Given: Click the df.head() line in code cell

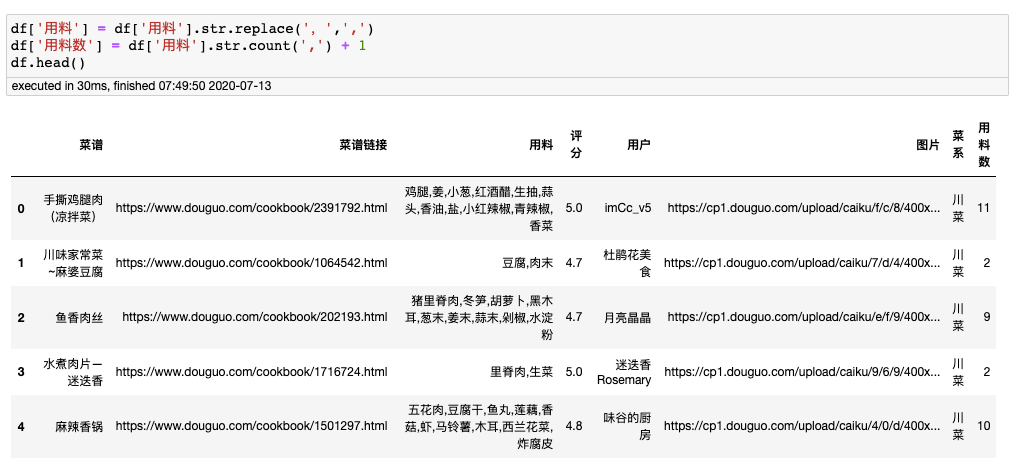Looking at the screenshot, I should pos(48,62).
